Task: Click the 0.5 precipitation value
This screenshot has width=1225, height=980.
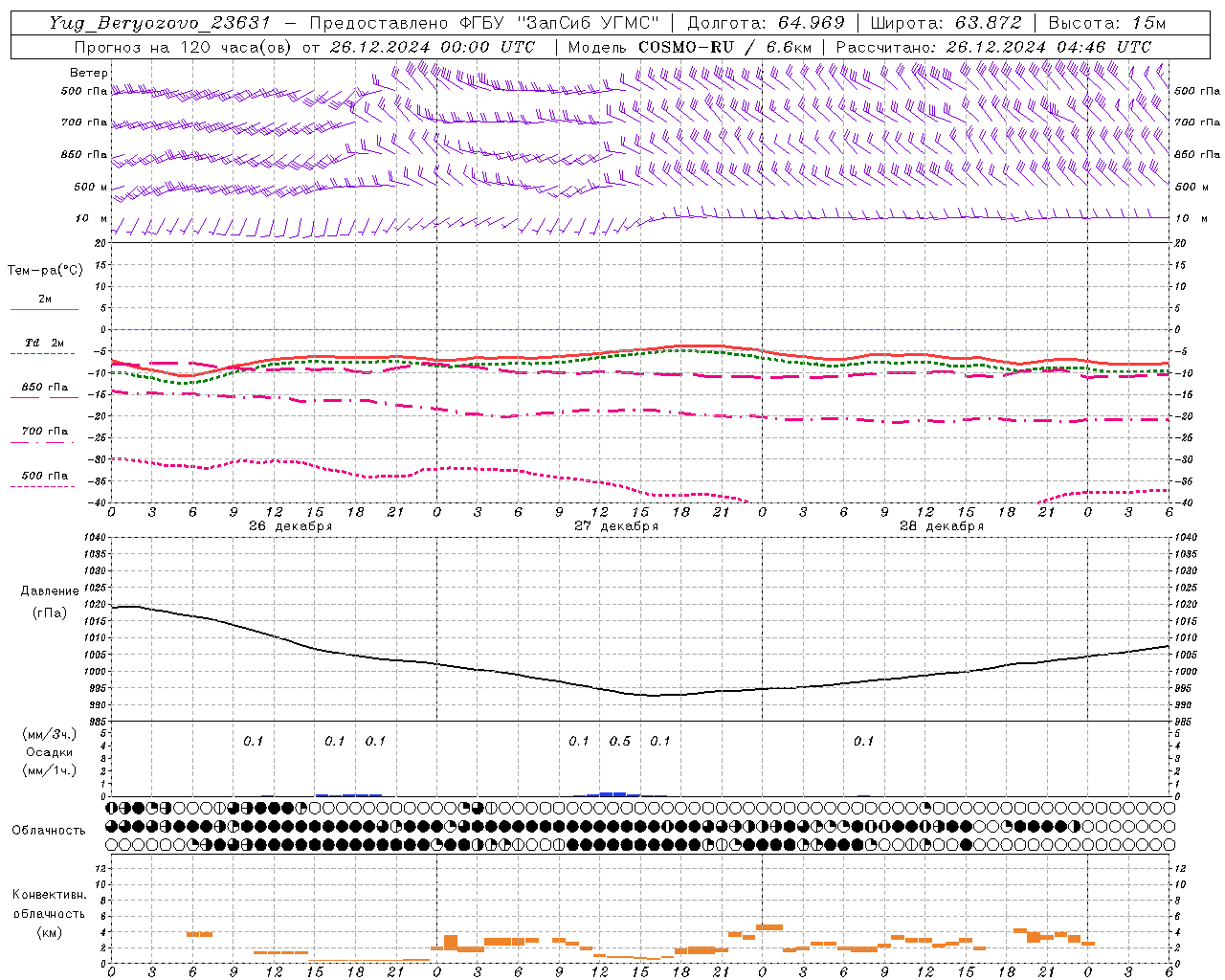Action: coord(620,742)
